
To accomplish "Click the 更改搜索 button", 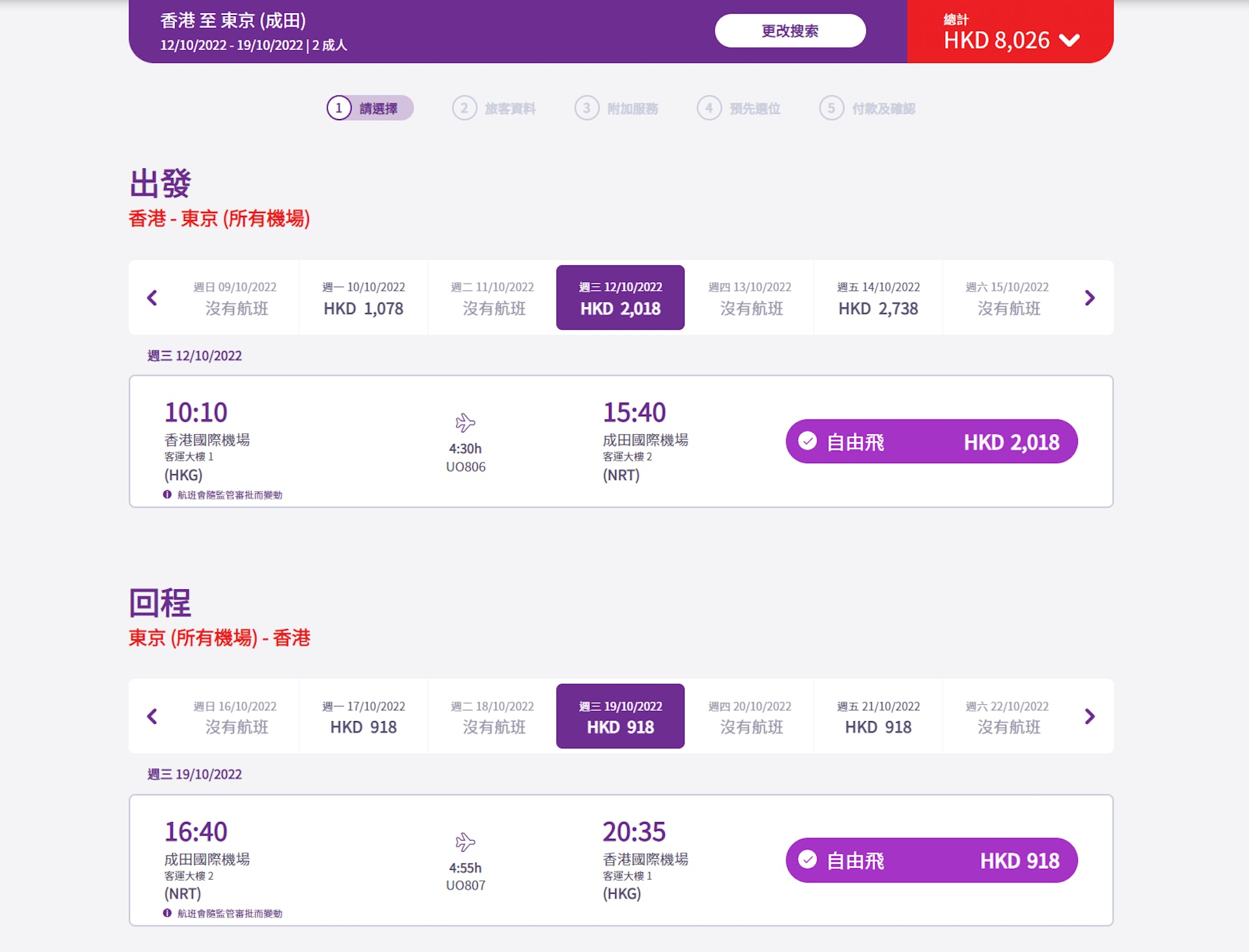I will 790,31.
